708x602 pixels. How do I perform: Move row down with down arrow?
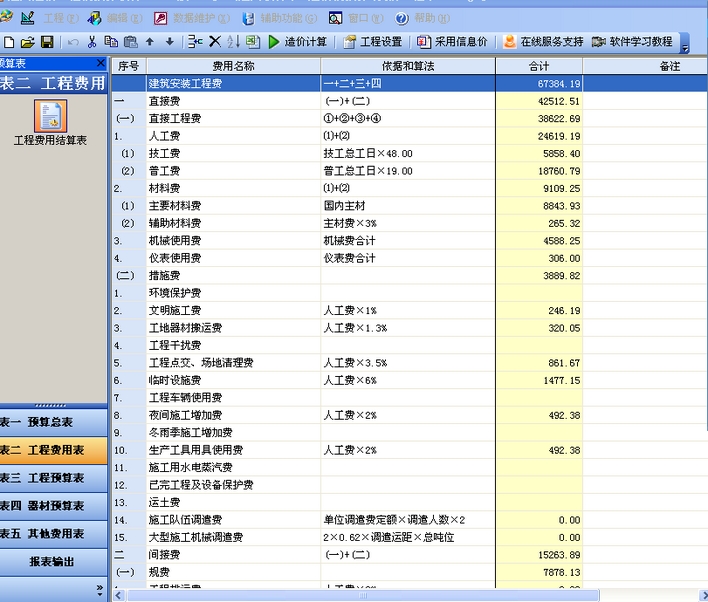[170, 42]
